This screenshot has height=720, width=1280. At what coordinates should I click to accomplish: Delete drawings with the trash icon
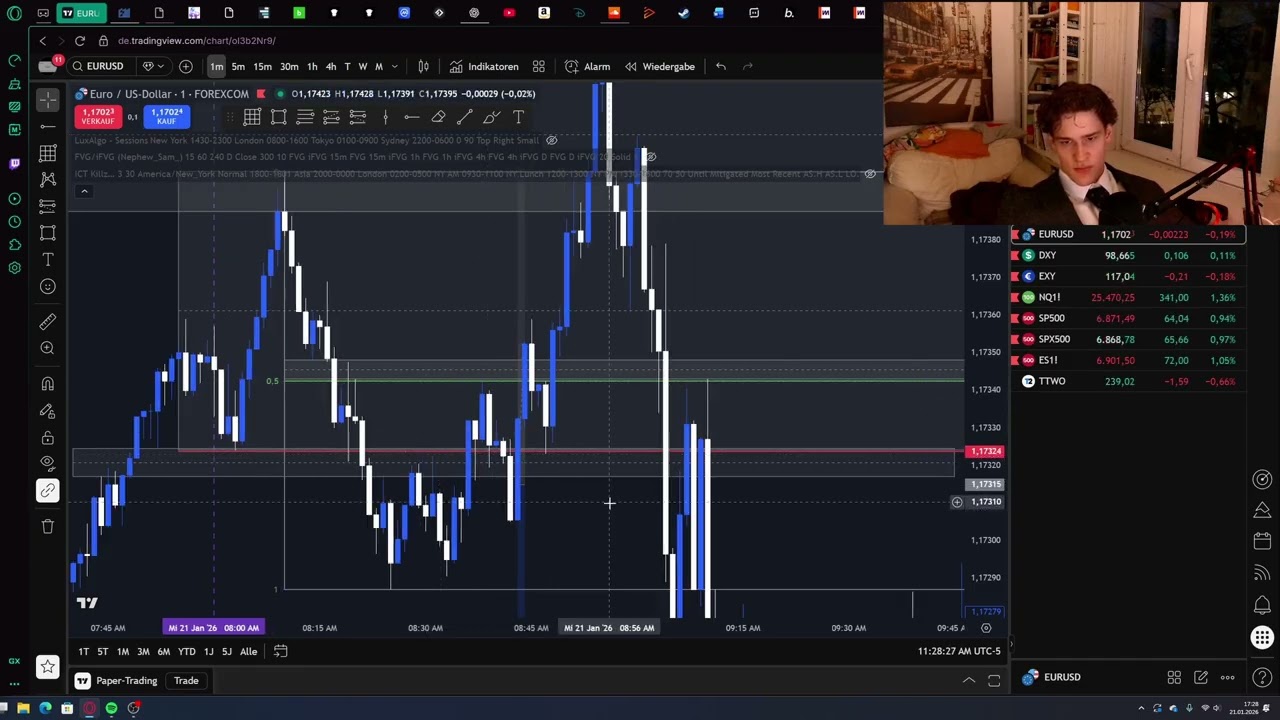(x=47, y=526)
